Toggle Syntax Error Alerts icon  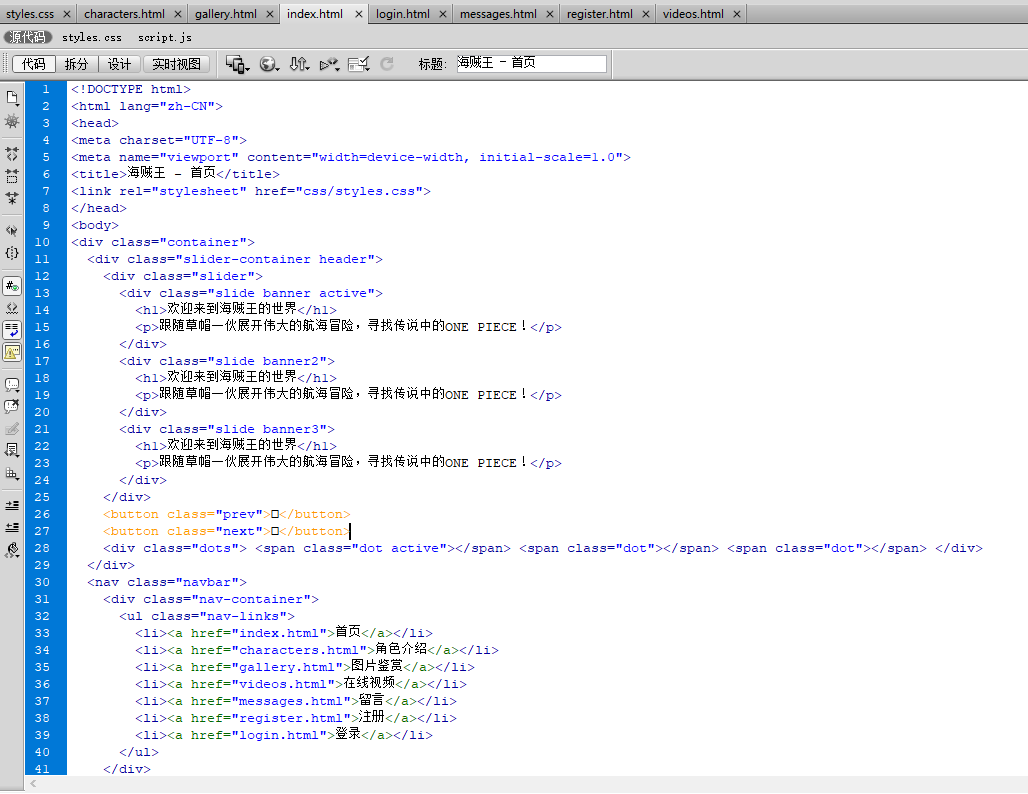click(x=12, y=352)
